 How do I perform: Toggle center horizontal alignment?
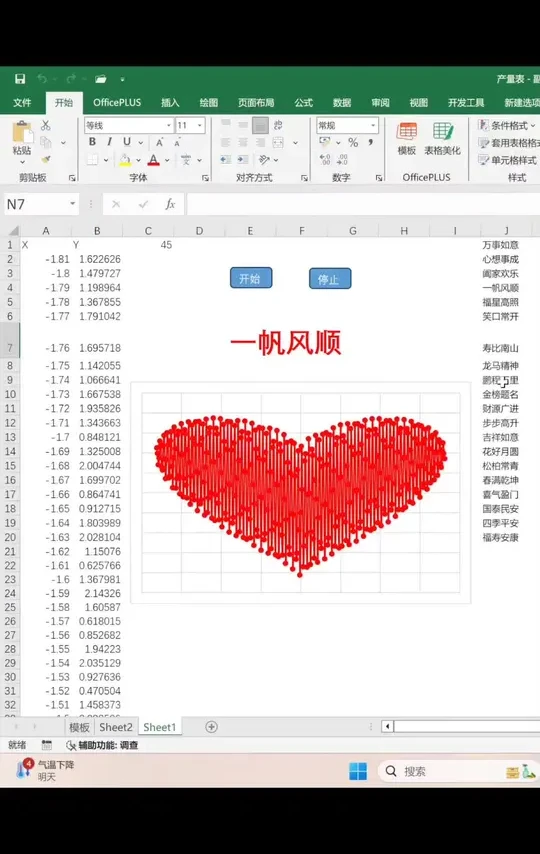point(243,143)
